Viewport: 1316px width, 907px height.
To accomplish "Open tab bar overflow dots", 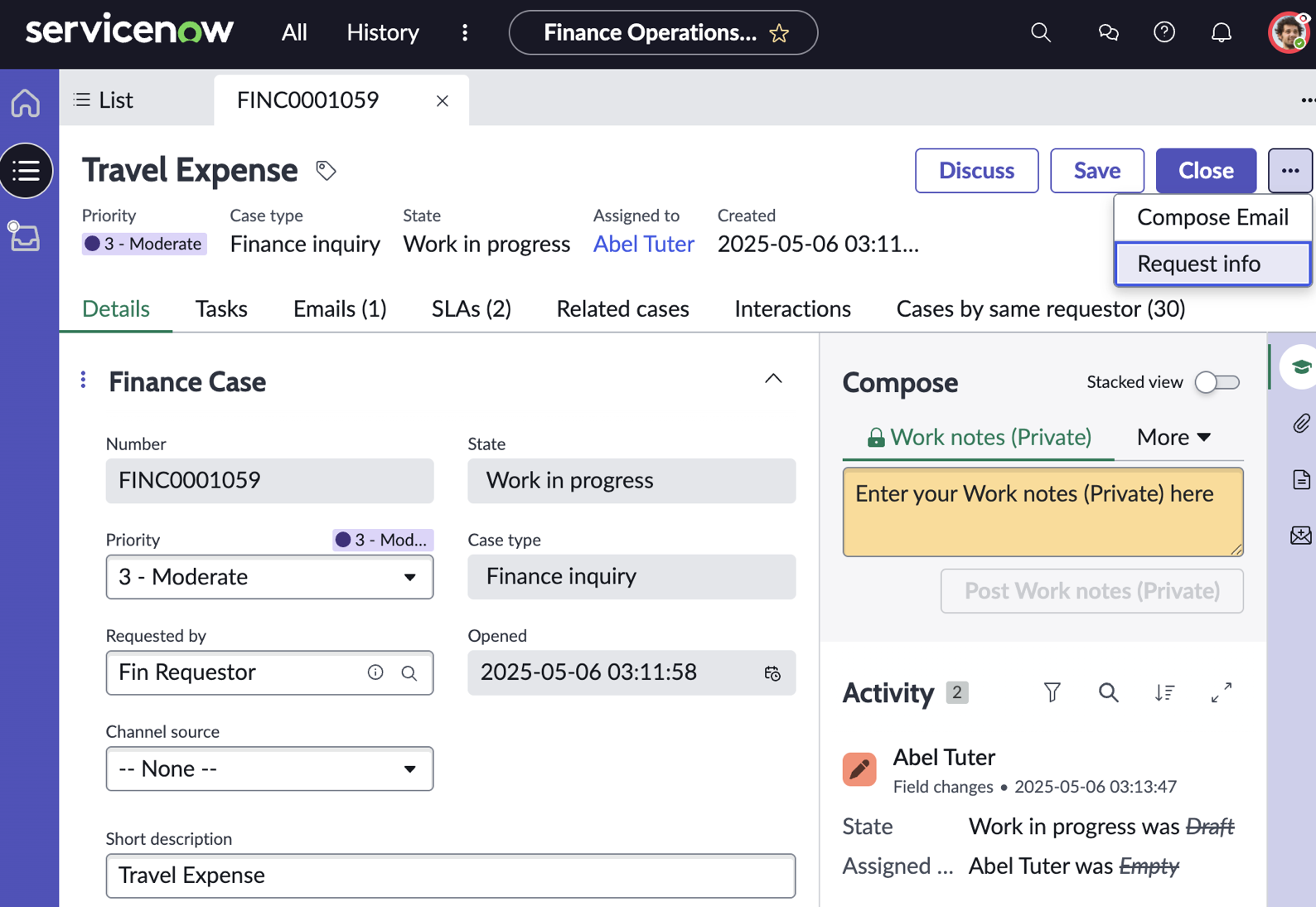I will [1308, 100].
